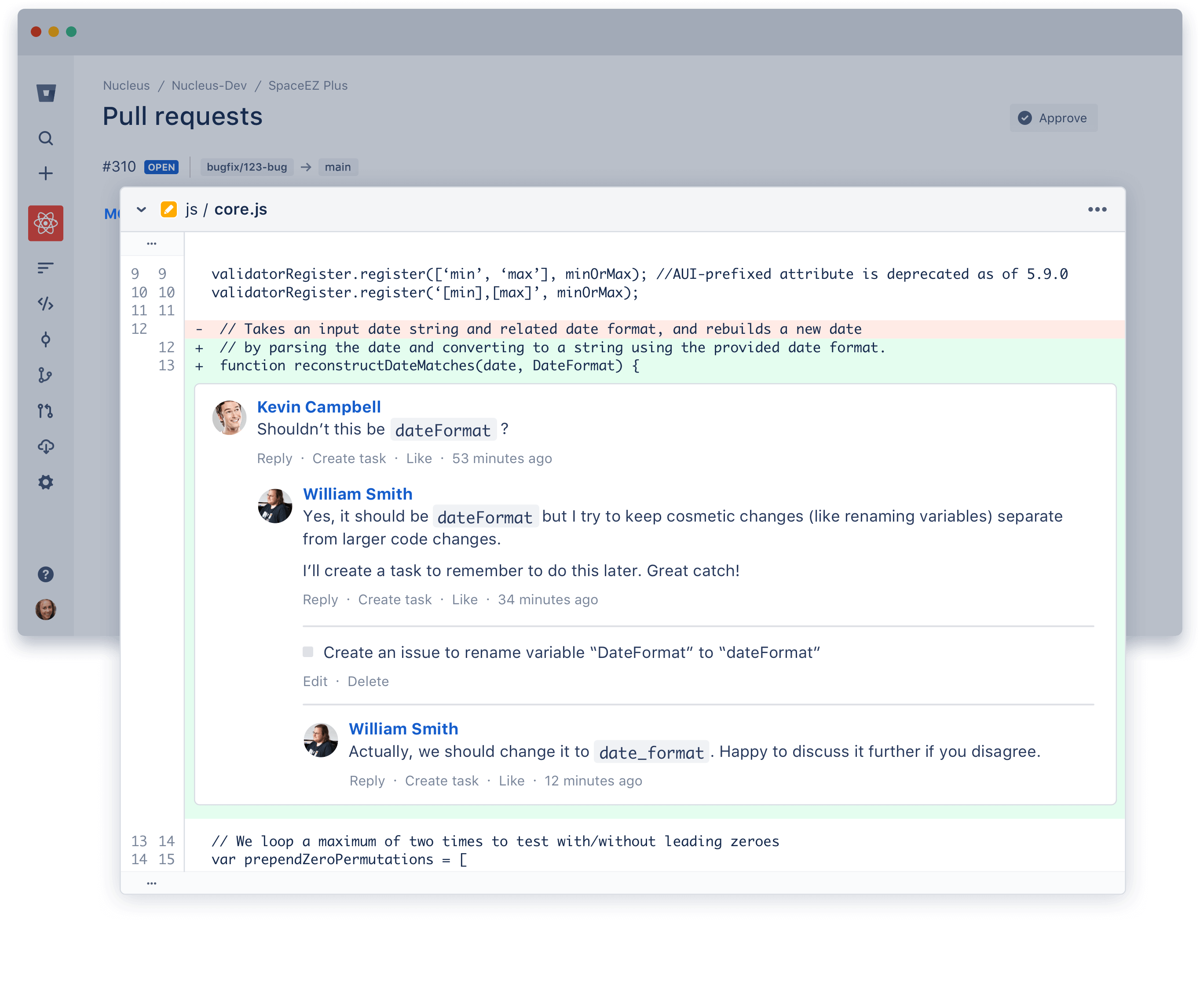Click the help question mark icon
Screen dimensions: 1200x1008
[x=46, y=575]
